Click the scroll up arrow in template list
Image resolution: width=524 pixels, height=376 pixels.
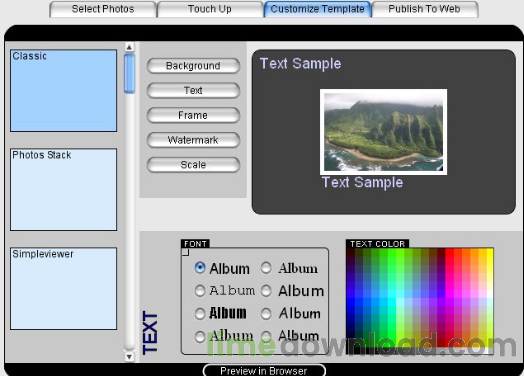tap(129, 47)
